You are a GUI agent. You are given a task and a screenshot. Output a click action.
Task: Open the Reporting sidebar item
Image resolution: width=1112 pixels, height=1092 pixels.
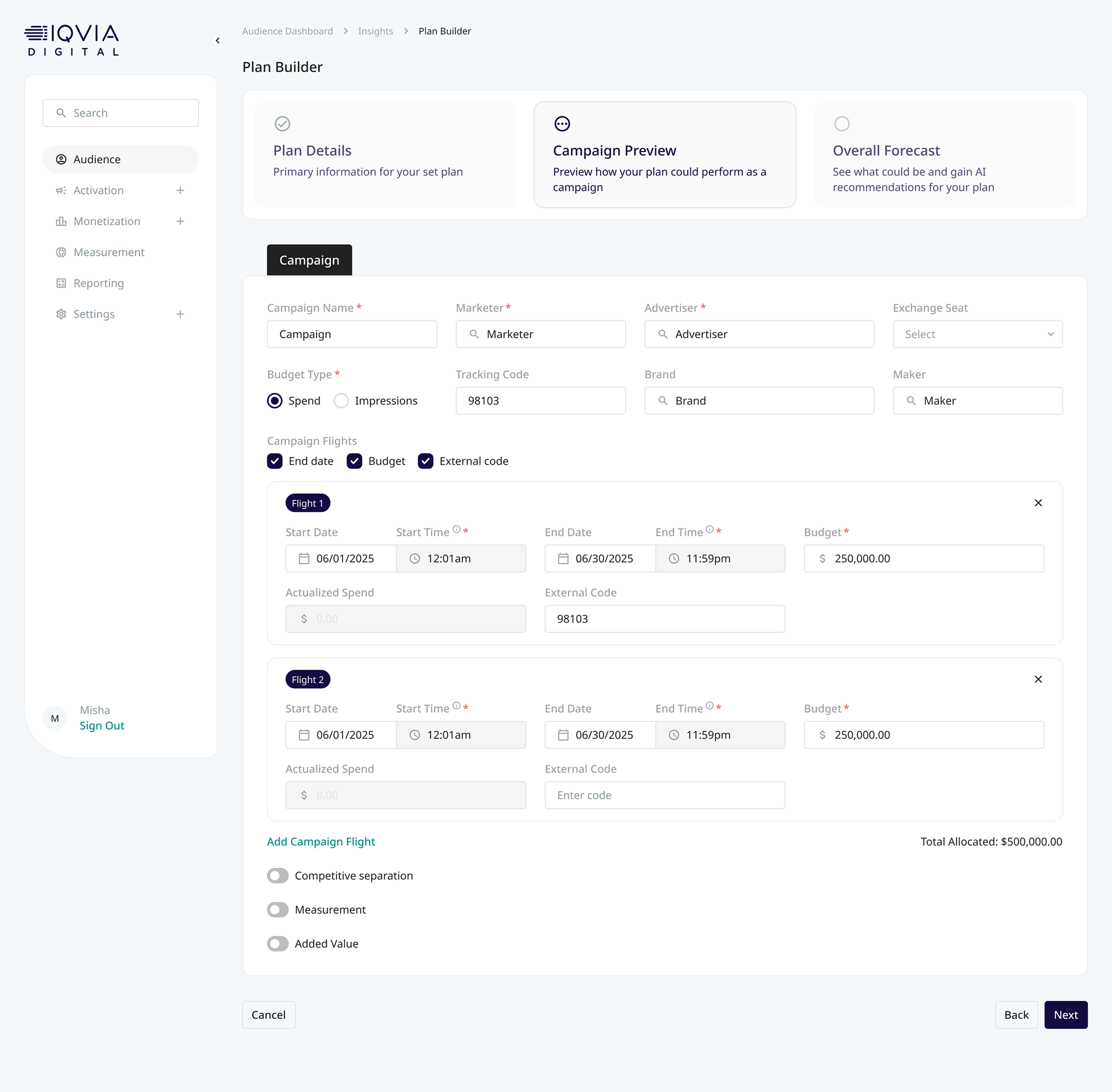click(x=99, y=283)
